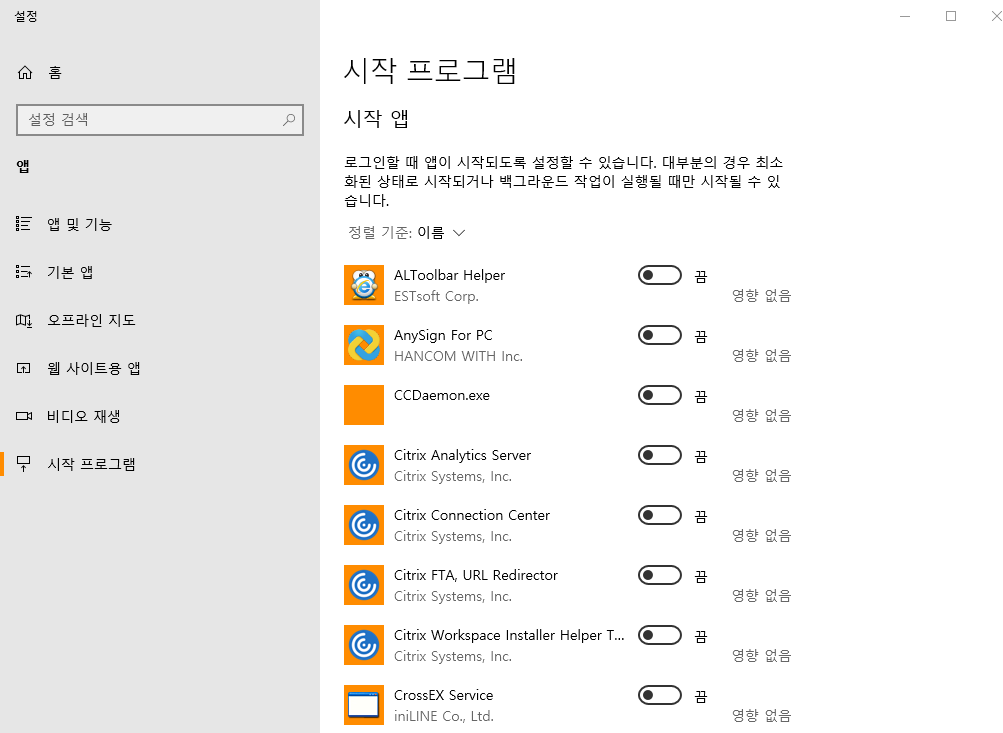
Task: Click the Citrix Analytics Server icon
Action: click(364, 465)
